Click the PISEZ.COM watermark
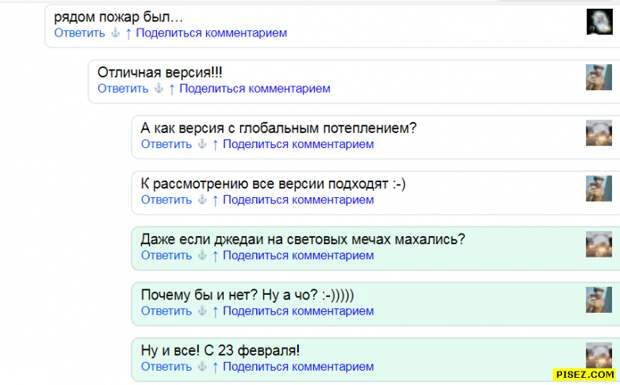Viewport: 620px width, 385px height. [585, 374]
